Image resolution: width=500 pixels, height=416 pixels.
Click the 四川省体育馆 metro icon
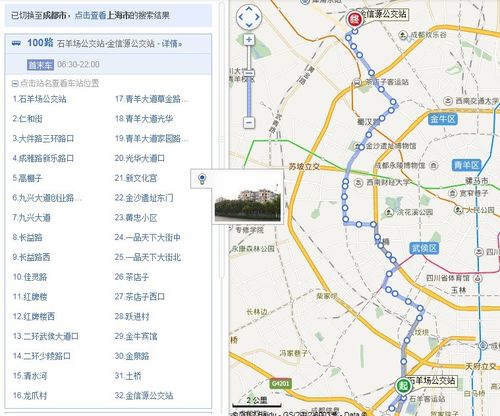[478, 278]
